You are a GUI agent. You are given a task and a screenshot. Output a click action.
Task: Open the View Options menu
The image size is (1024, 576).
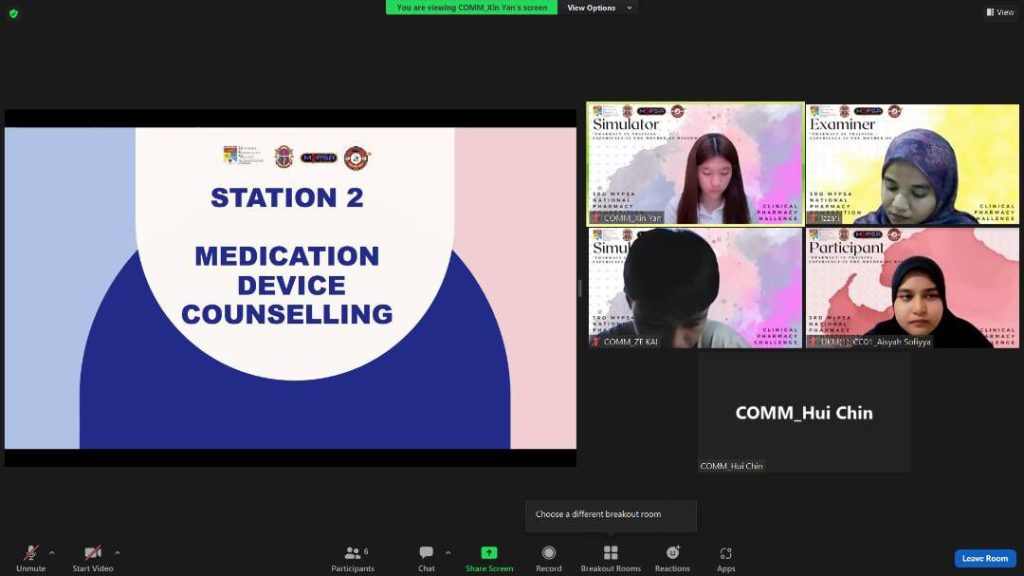(599, 8)
